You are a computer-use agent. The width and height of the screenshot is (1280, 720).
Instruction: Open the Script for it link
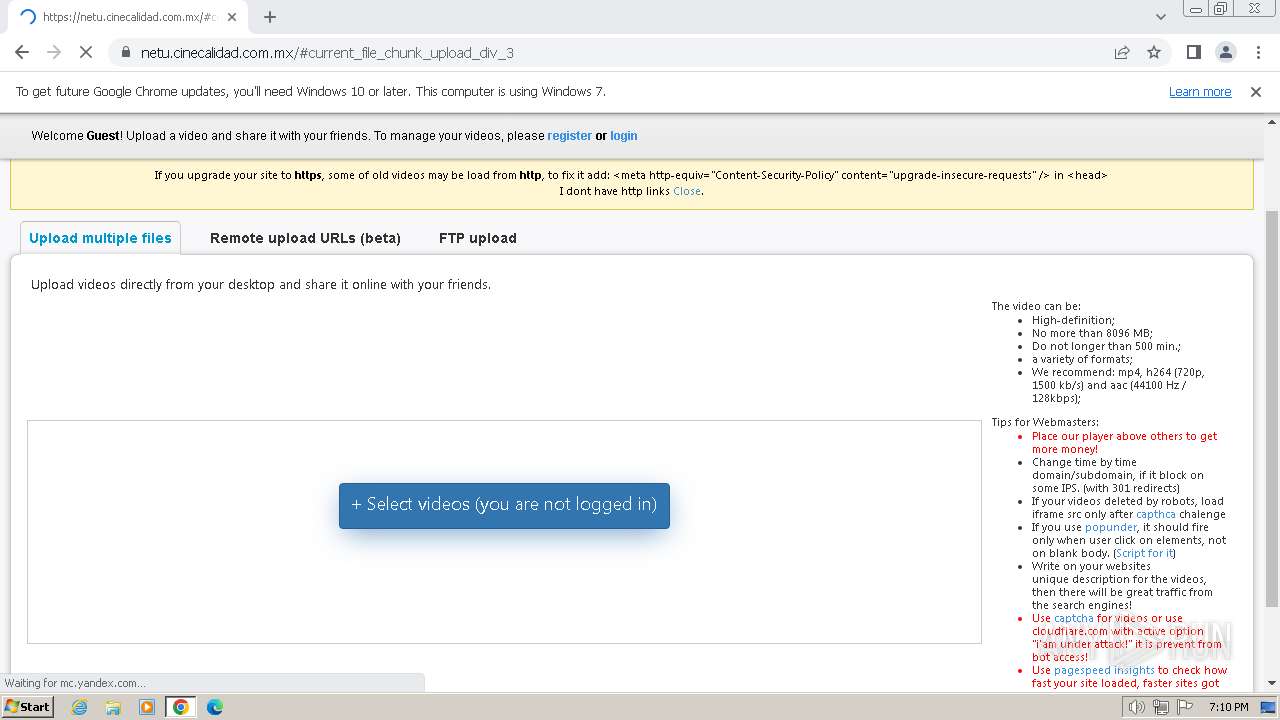point(1145,553)
